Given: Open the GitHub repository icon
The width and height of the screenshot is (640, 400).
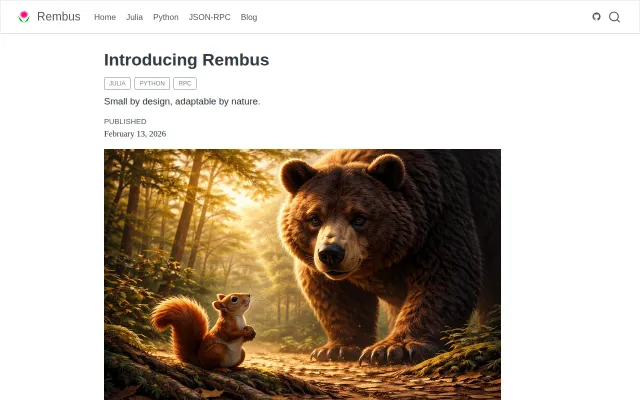Looking at the screenshot, I should pyautogui.click(x=596, y=16).
